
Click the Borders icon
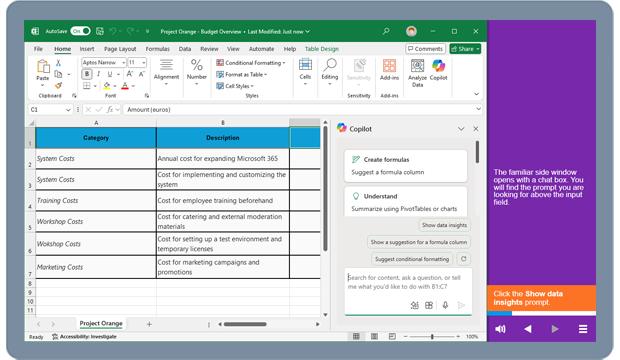click(87, 86)
